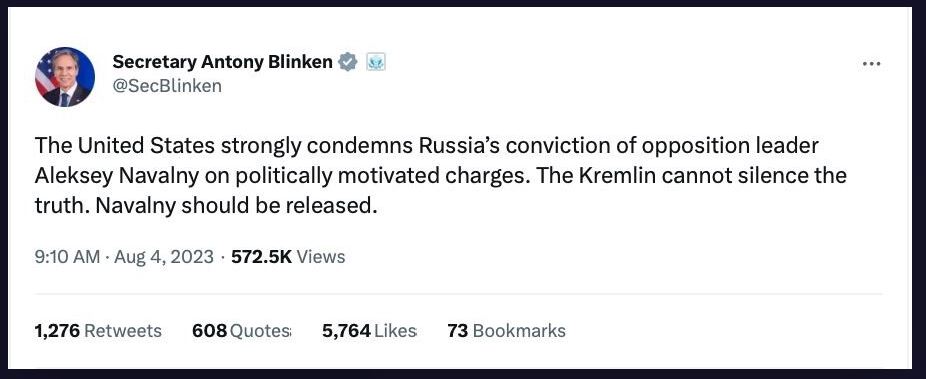Click the 9:10 AM timestamp
This screenshot has width=926, height=379.
pyautogui.click(x=67, y=257)
